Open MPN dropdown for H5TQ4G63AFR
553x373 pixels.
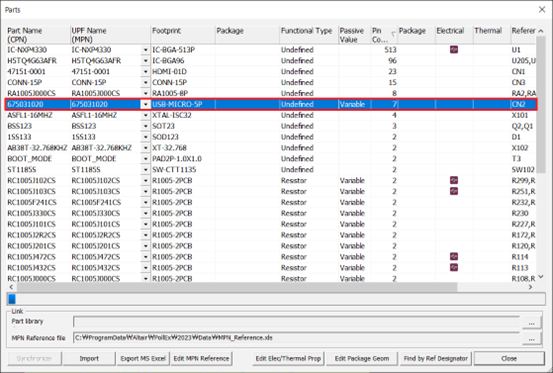(x=145, y=61)
